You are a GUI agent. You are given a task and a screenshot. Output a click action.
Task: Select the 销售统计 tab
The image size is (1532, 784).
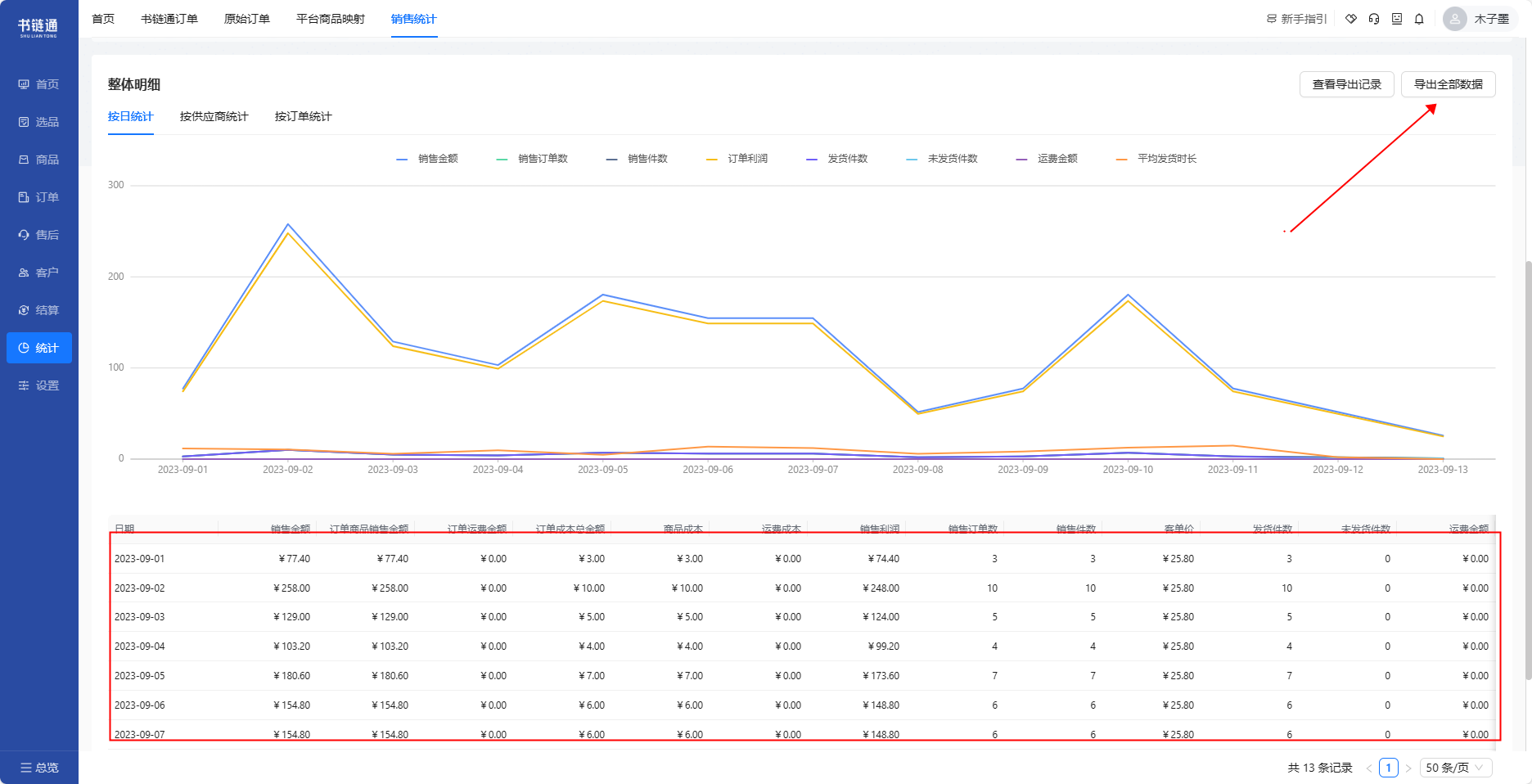[414, 19]
